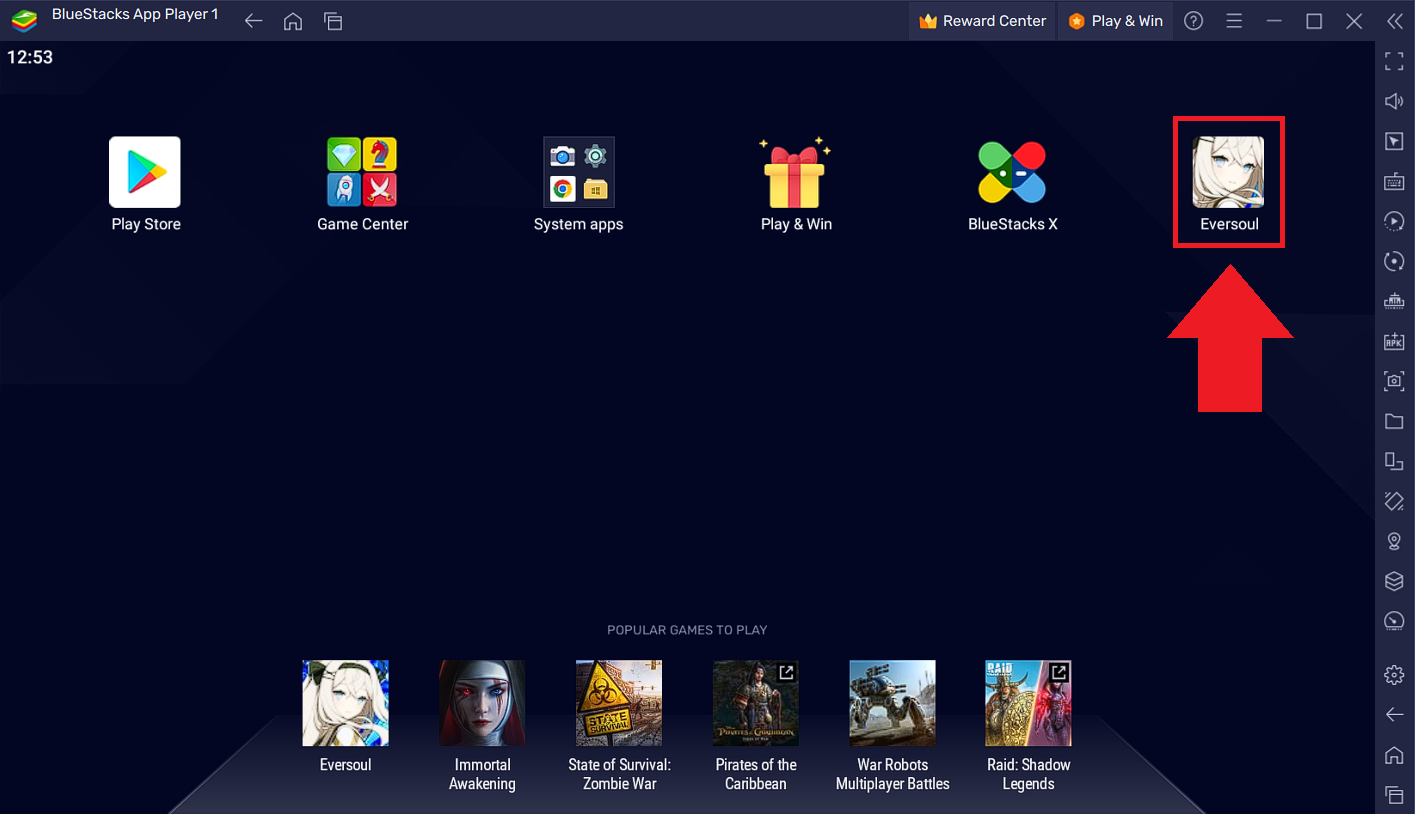Take a screenshot with the camera icon

pos(1394,381)
